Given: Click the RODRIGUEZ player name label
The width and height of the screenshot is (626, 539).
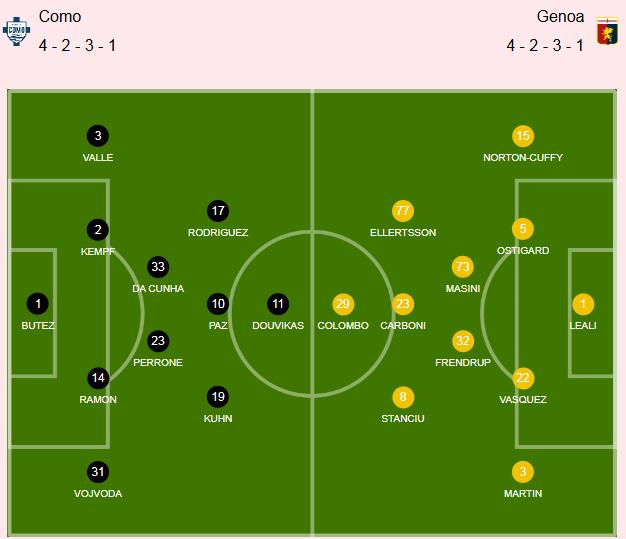Looking at the screenshot, I should (218, 232).
